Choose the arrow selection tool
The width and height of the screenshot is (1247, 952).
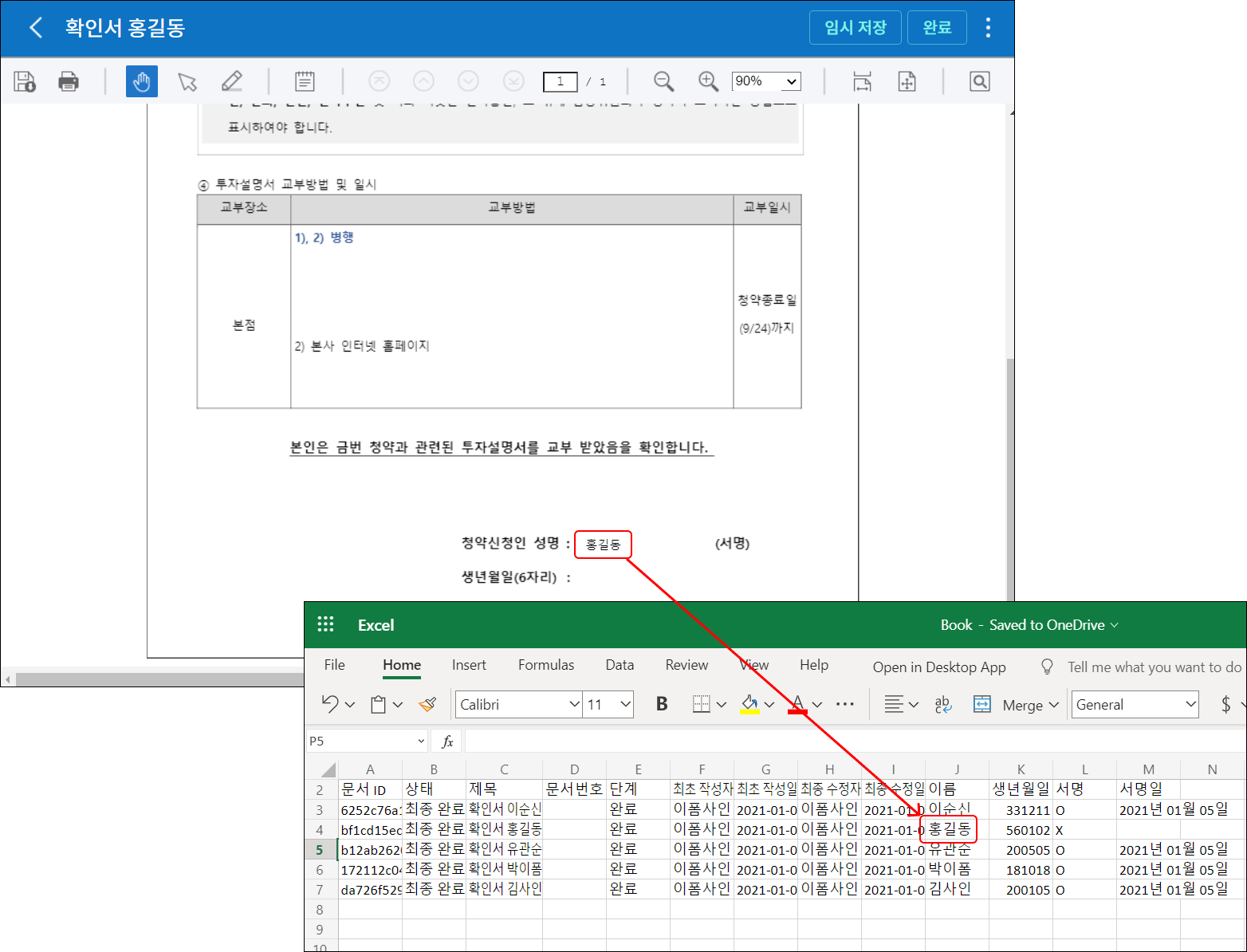pyautogui.click(x=187, y=81)
